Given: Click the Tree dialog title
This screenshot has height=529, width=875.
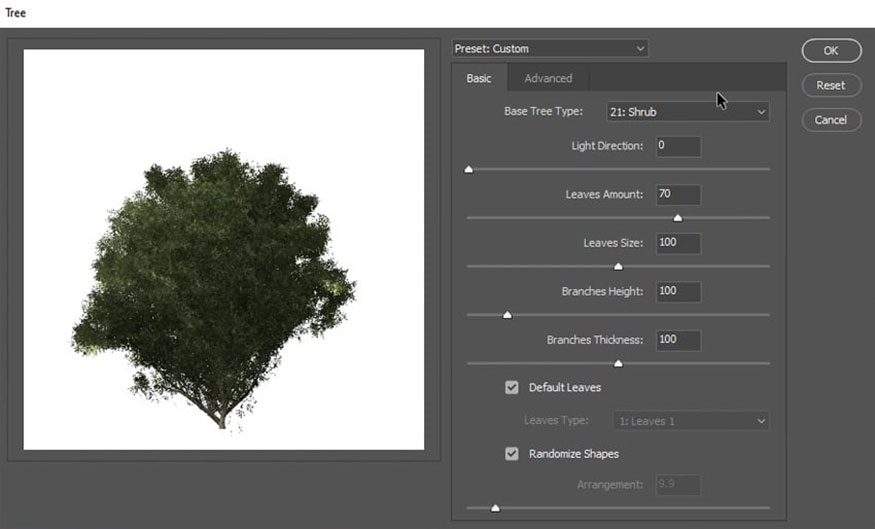Looking at the screenshot, I should tap(16, 13).
